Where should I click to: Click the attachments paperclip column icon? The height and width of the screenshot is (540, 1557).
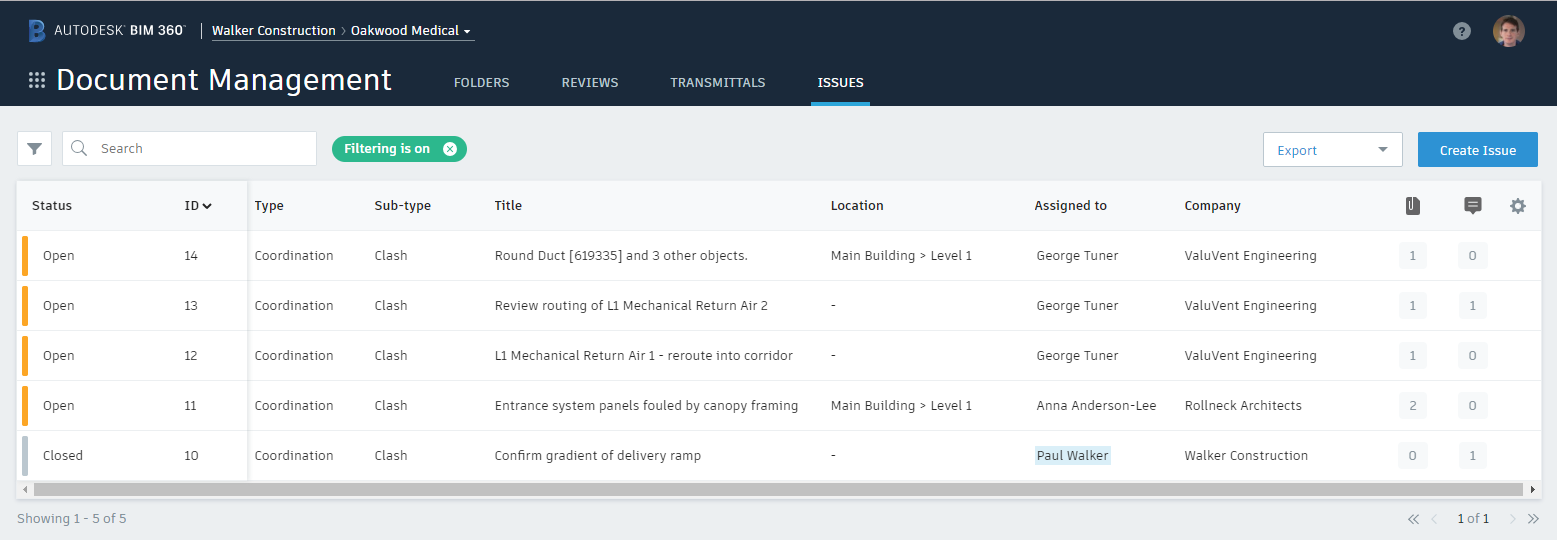pos(1412,206)
